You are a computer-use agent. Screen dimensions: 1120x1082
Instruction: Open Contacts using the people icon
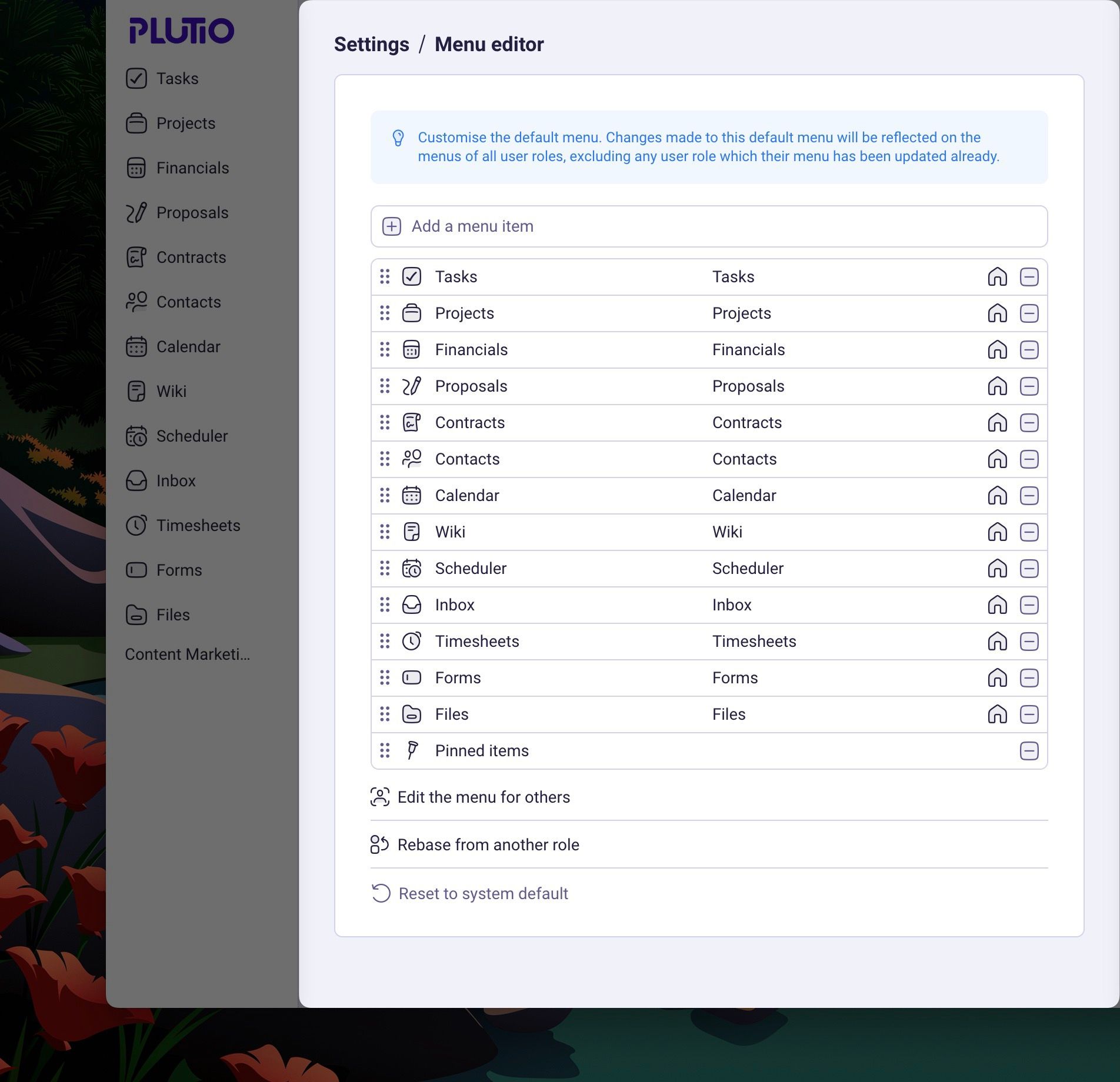tap(137, 302)
